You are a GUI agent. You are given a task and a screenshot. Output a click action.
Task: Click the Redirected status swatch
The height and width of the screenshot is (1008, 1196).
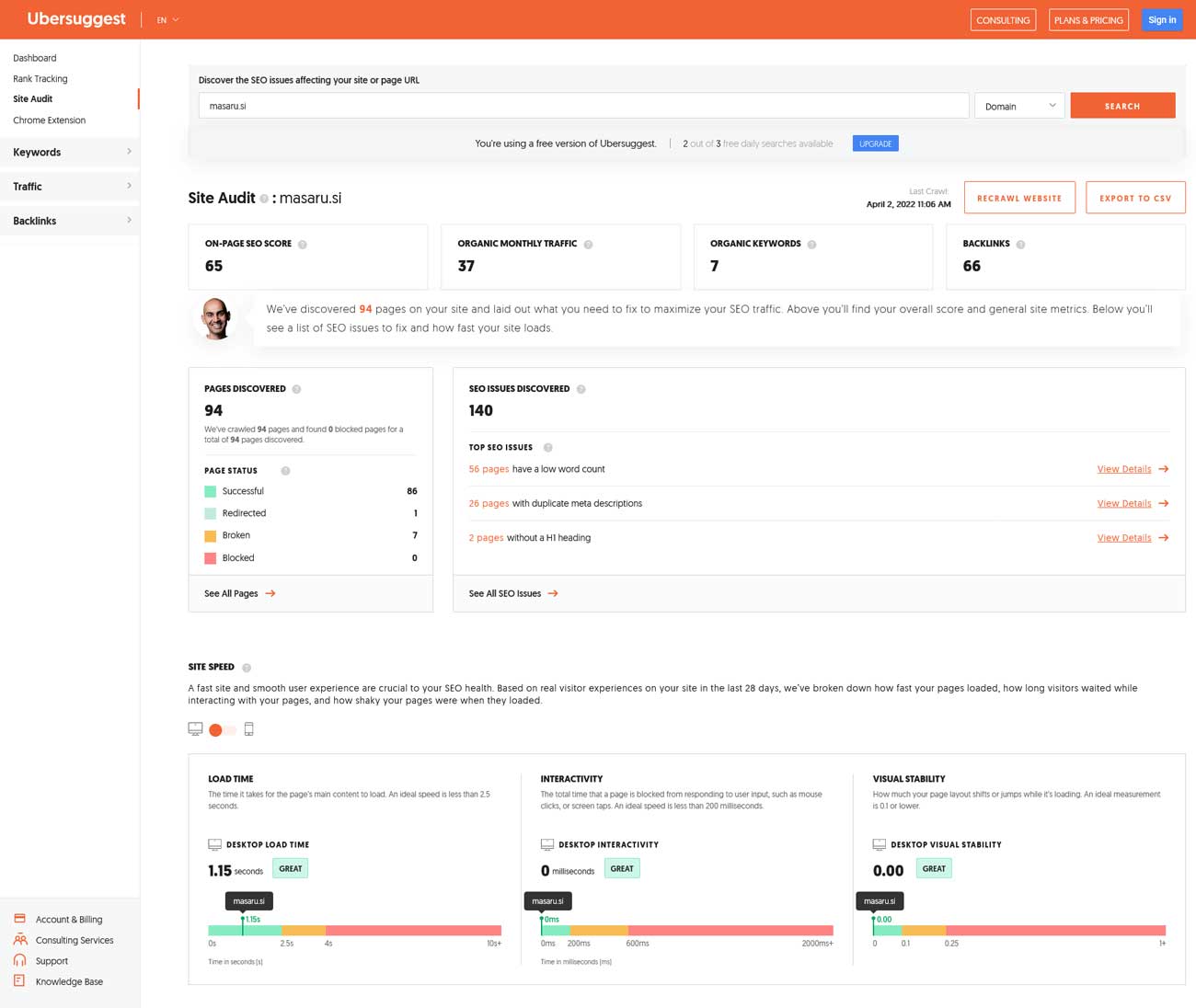coord(211,513)
